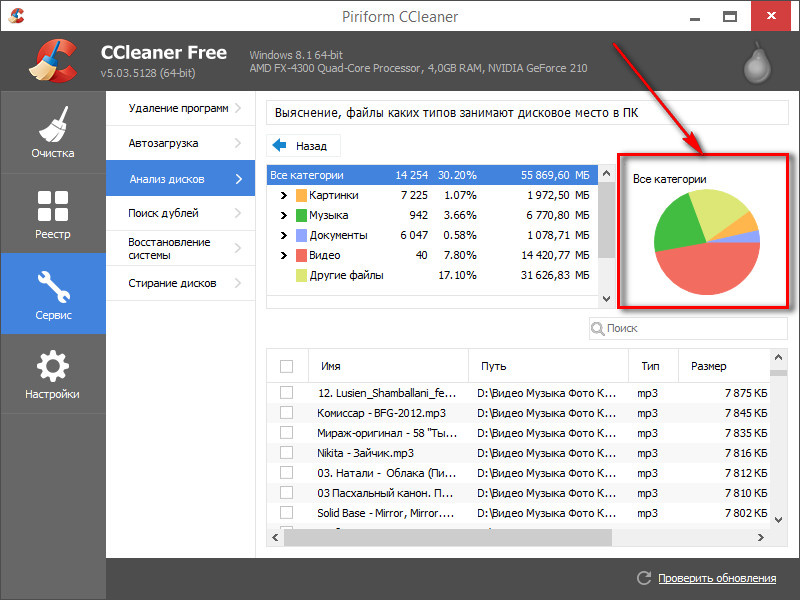Click the 6 770,80 МБ Музыка size
Image resolution: width=800 pixels, height=600 pixels.
point(558,215)
